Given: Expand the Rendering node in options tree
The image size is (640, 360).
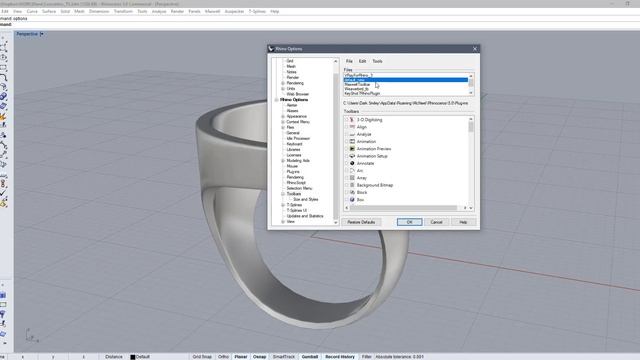Looking at the screenshot, I should coord(283,83).
